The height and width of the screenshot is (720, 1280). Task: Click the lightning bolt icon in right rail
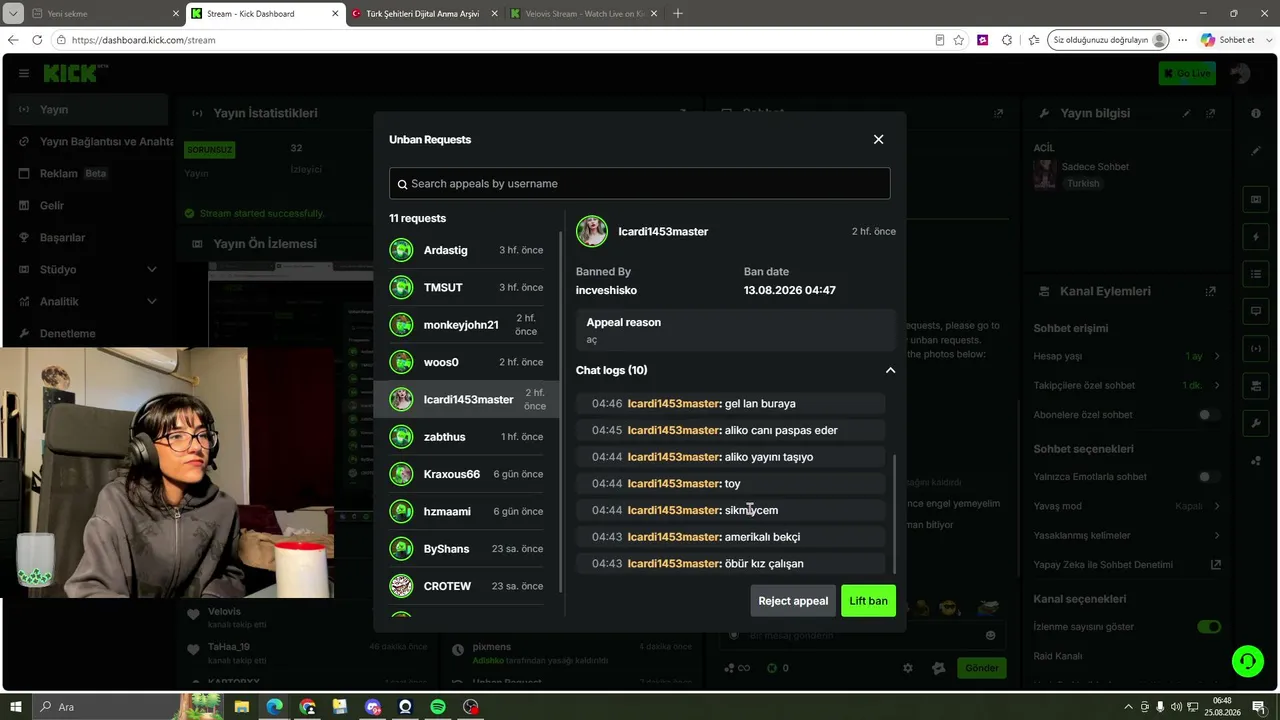[1256, 237]
